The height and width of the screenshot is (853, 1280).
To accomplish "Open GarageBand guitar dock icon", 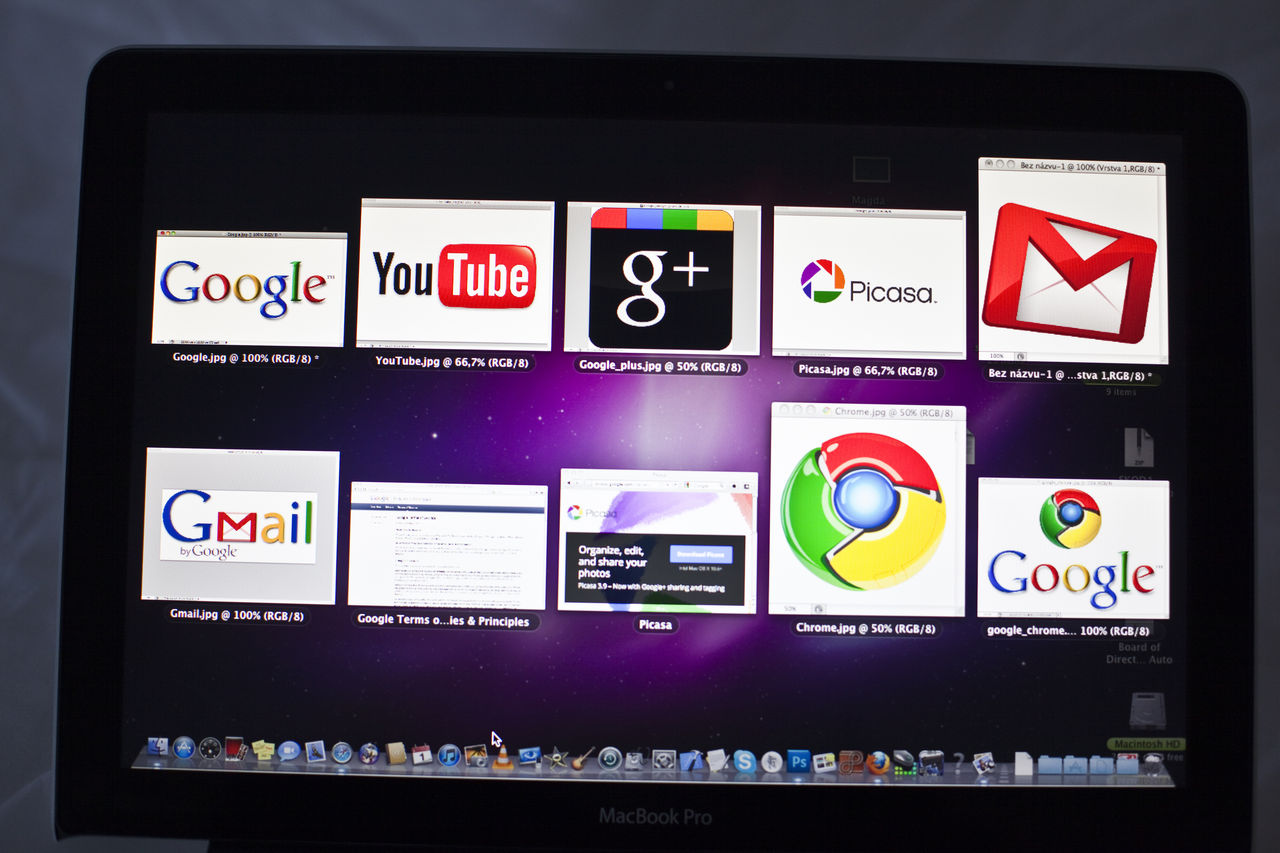I will click(x=583, y=758).
